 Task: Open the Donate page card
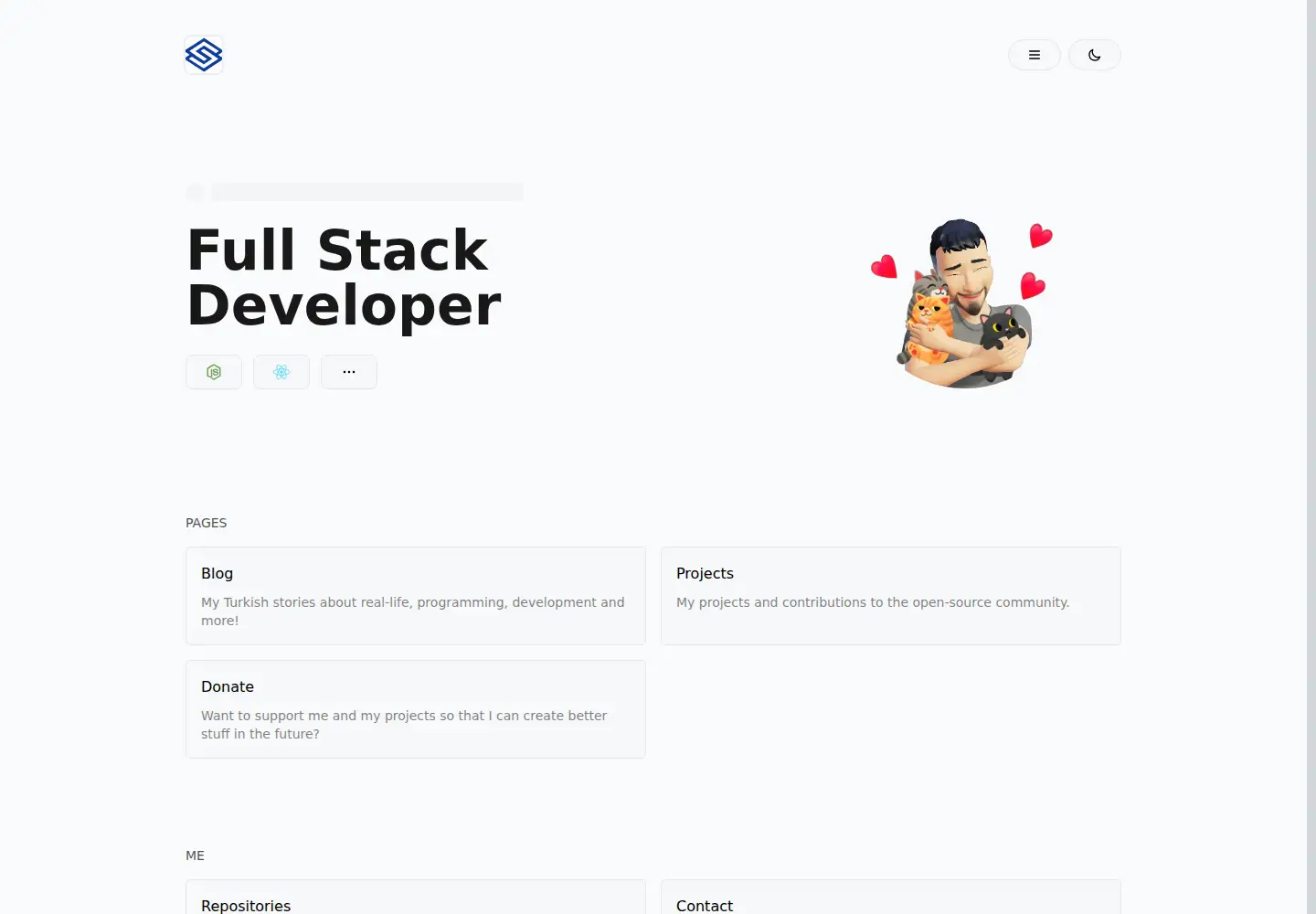416,709
